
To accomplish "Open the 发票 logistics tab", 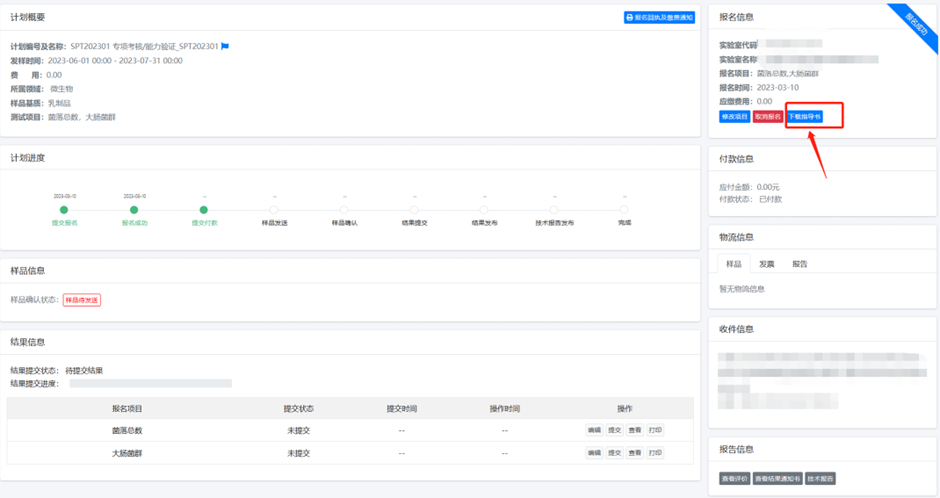I will [x=766, y=264].
